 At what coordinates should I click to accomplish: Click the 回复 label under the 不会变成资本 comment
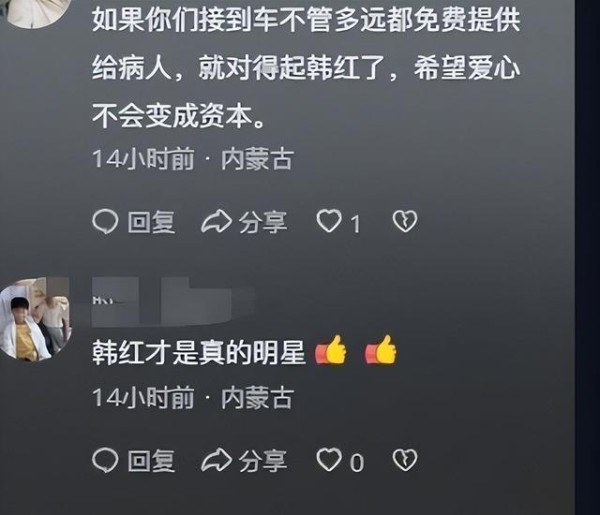tap(152, 222)
